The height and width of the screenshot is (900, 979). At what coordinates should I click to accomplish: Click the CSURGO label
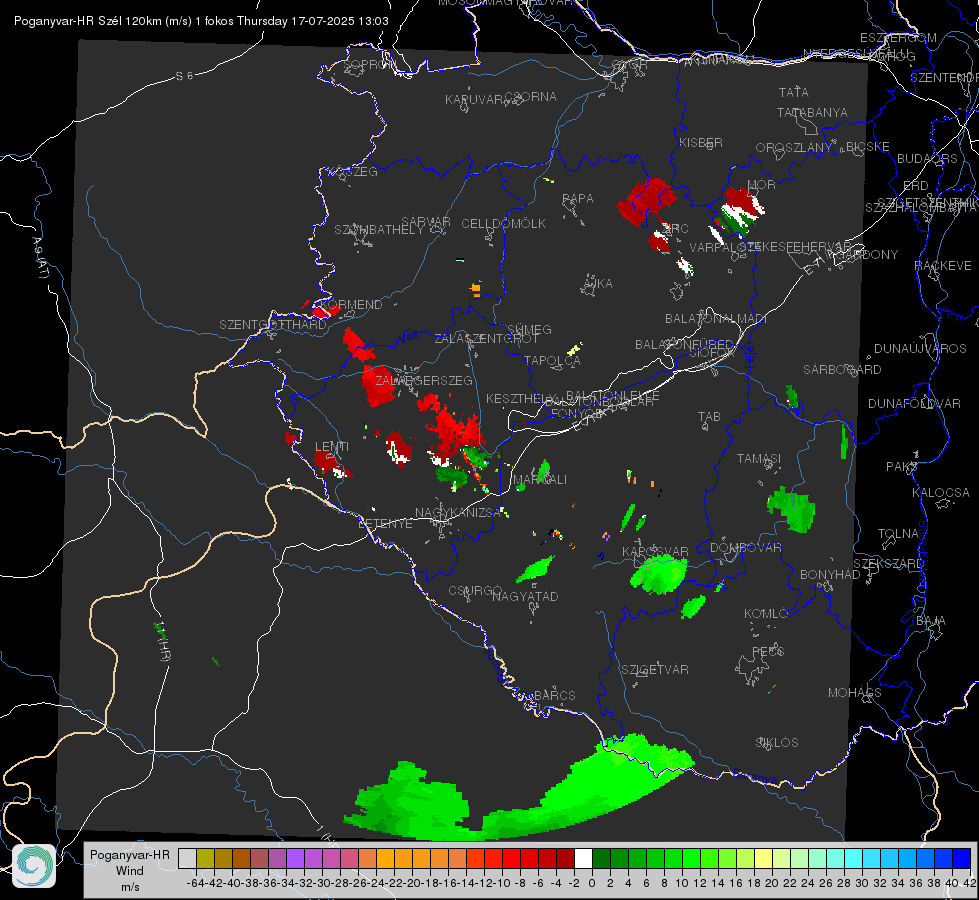475,591
